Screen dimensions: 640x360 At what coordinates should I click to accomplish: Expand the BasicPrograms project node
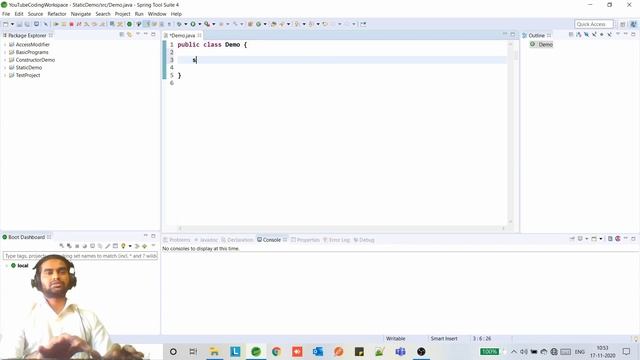(5, 52)
